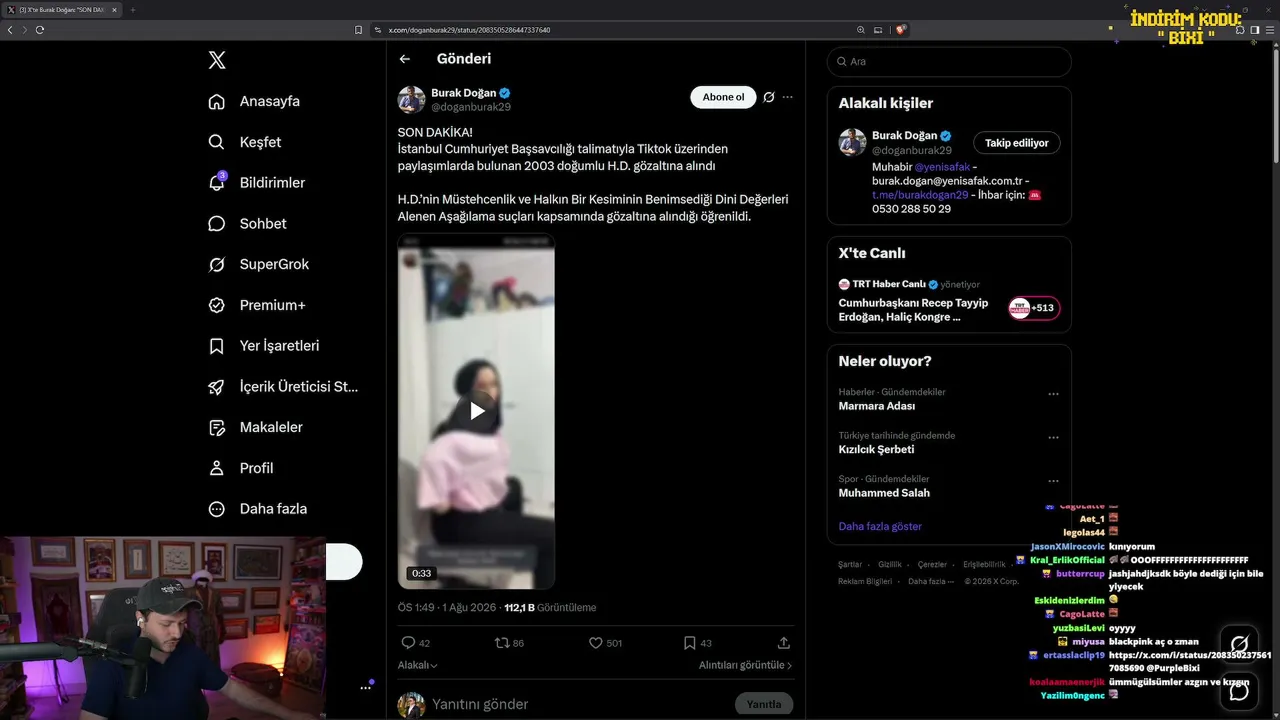
Task: Open Alıntıları görüntüle quotes link
Action: click(745, 665)
